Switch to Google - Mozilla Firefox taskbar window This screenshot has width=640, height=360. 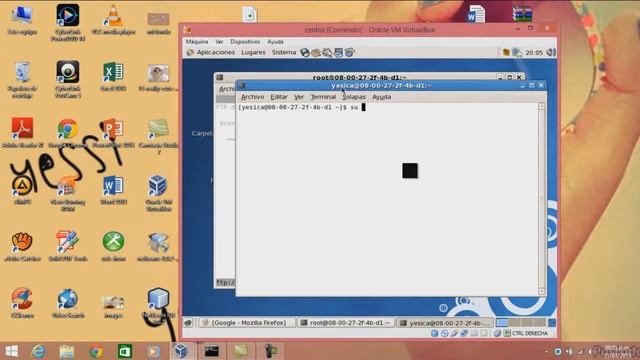point(248,323)
